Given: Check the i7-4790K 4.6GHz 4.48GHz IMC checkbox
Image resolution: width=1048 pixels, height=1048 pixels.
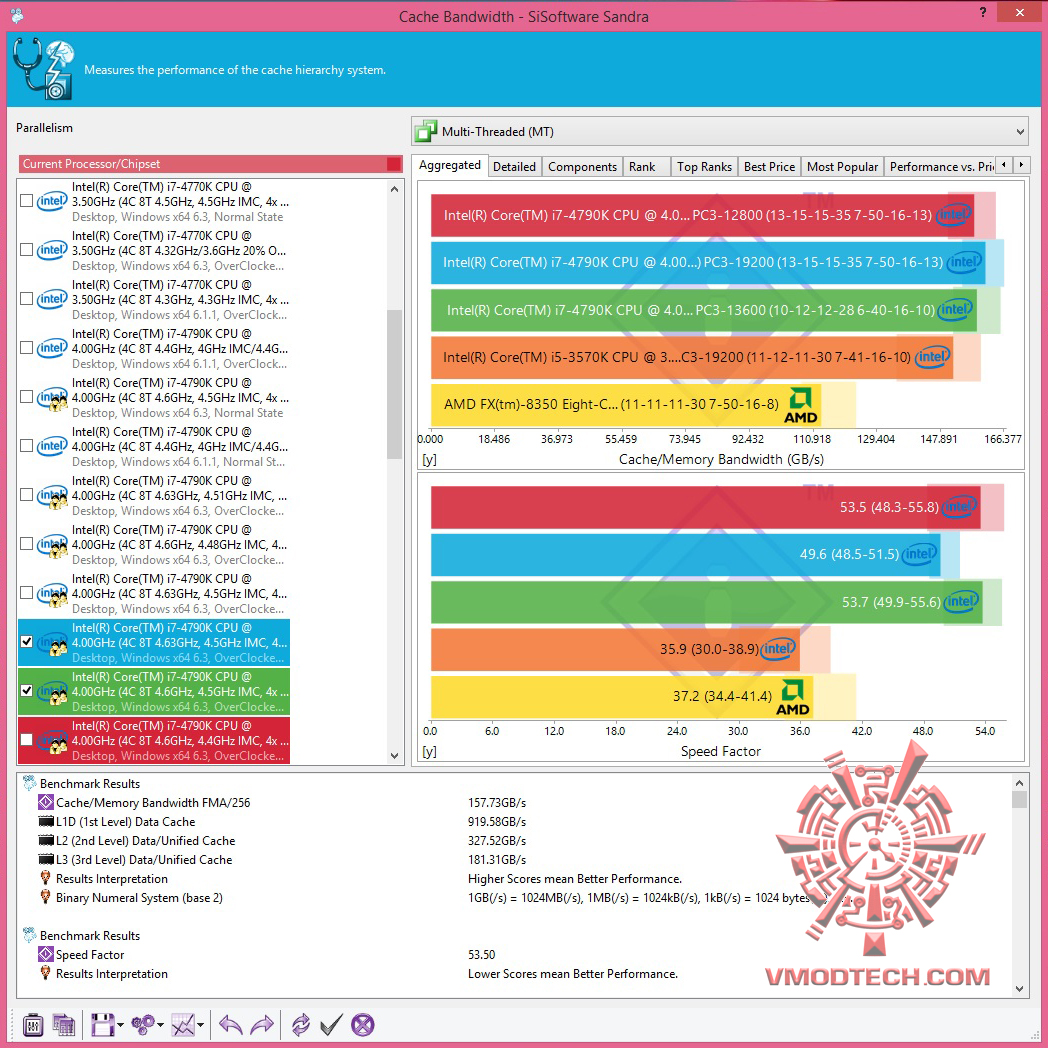Looking at the screenshot, I should tap(26, 543).
